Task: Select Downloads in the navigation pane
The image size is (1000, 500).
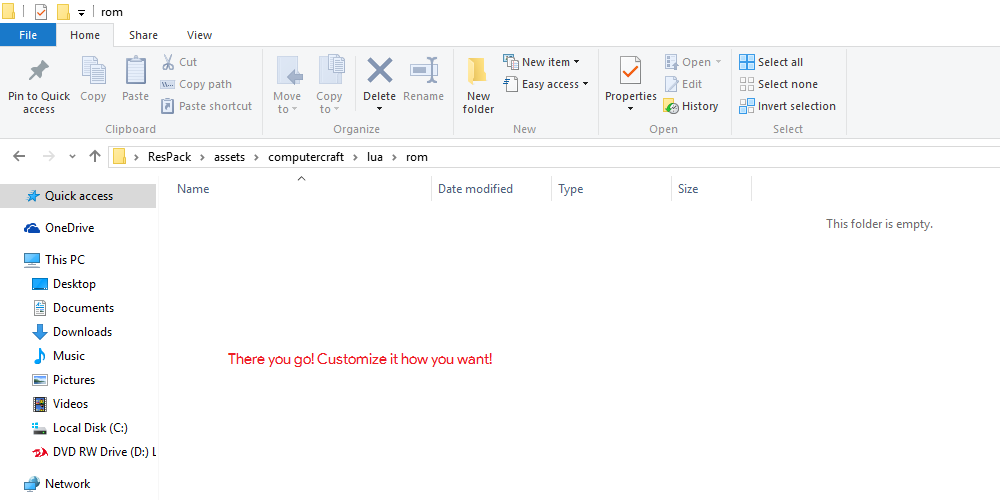Action: coord(82,332)
